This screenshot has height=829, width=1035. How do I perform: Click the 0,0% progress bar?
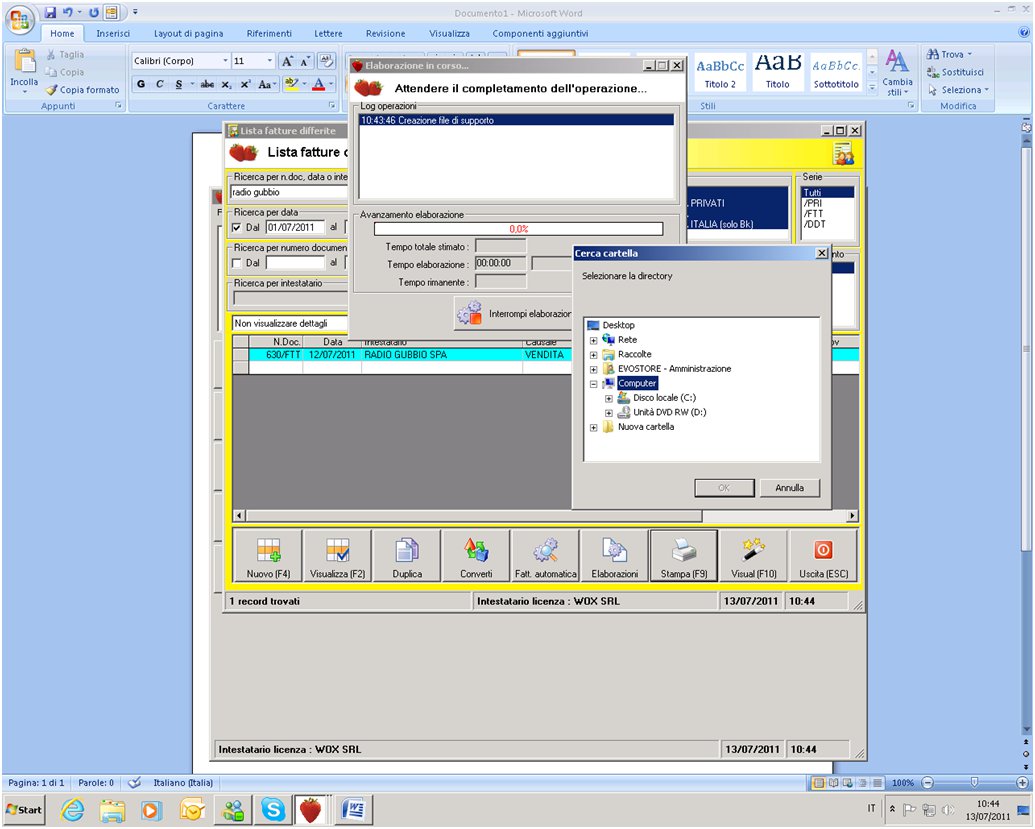pyautogui.click(x=518, y=228)
